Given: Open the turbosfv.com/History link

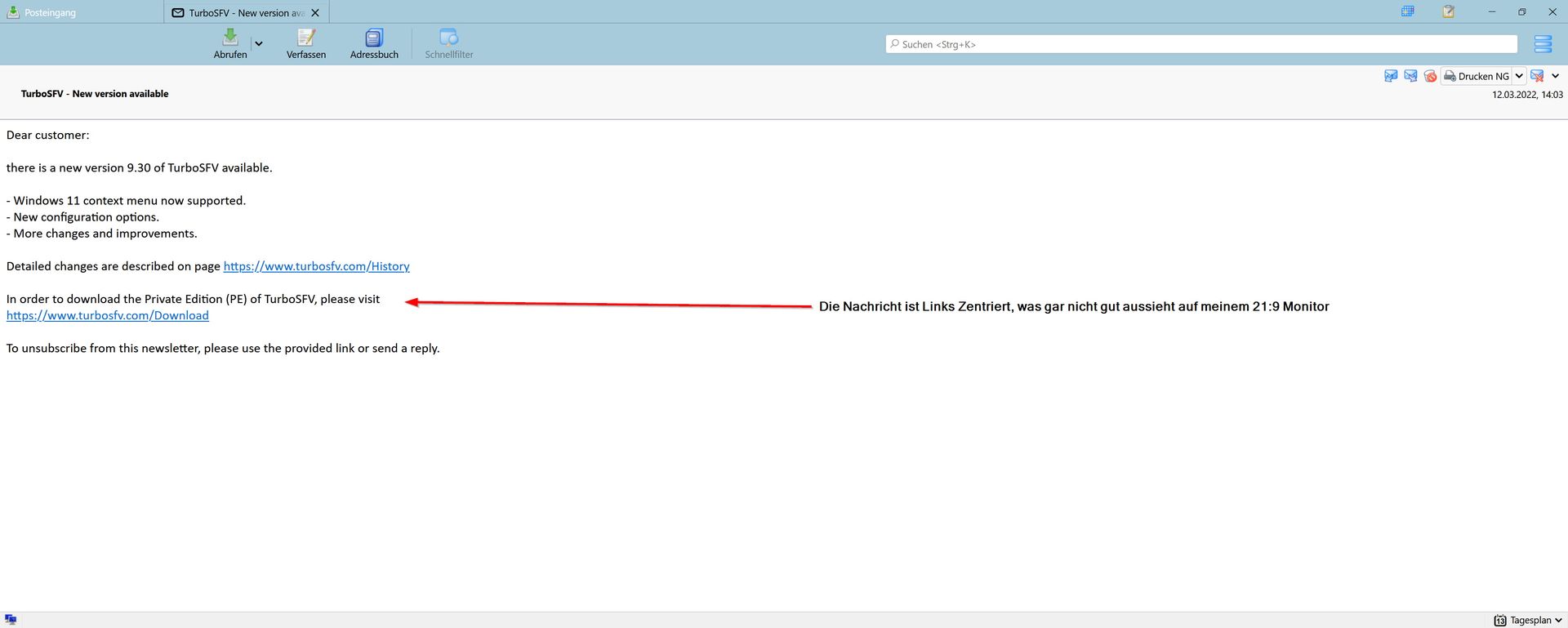Looking at the screenshot, I should click(317, 266).
